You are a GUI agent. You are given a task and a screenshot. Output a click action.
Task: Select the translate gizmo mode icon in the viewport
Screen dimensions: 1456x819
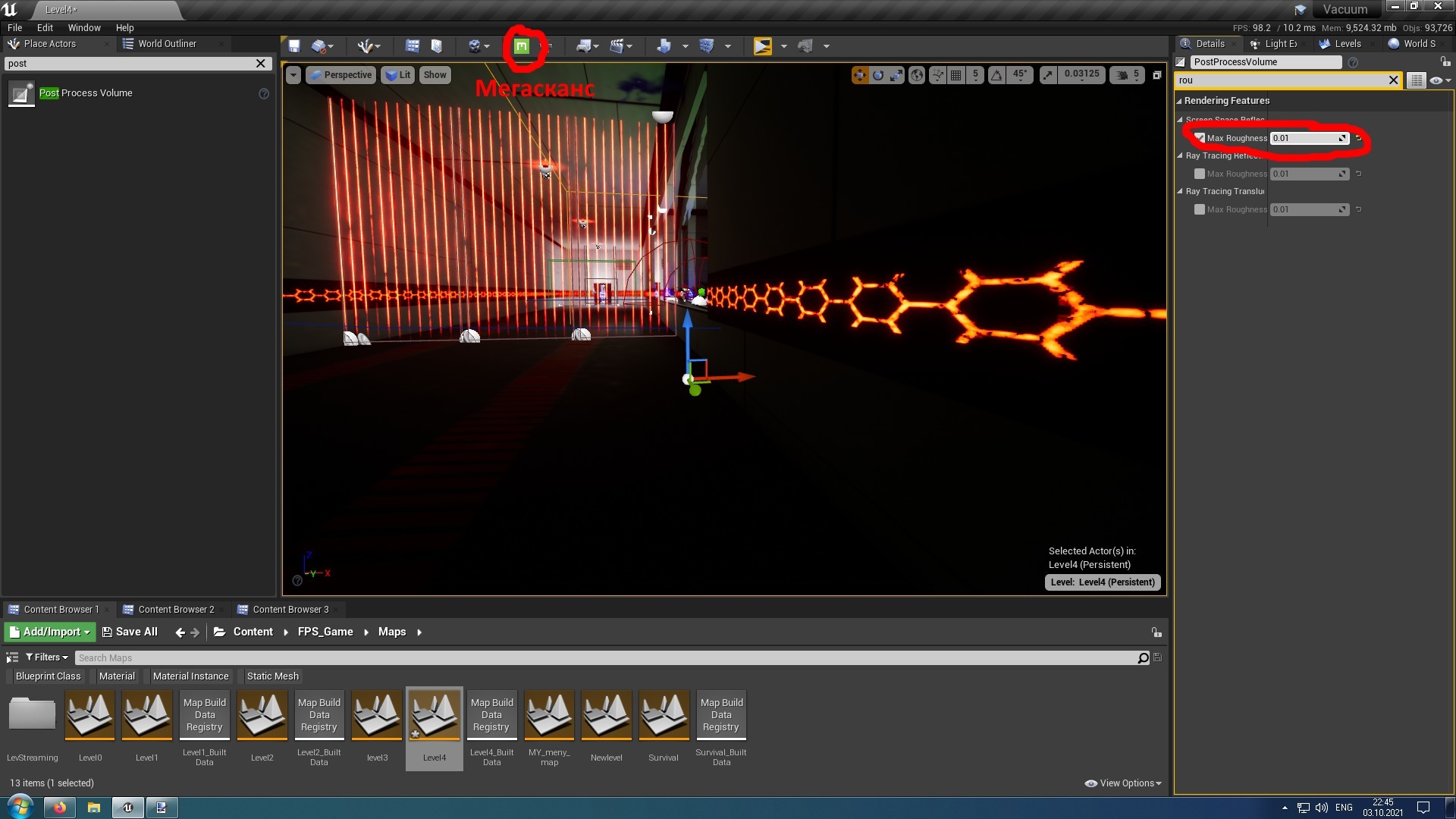tap(859, 75)
